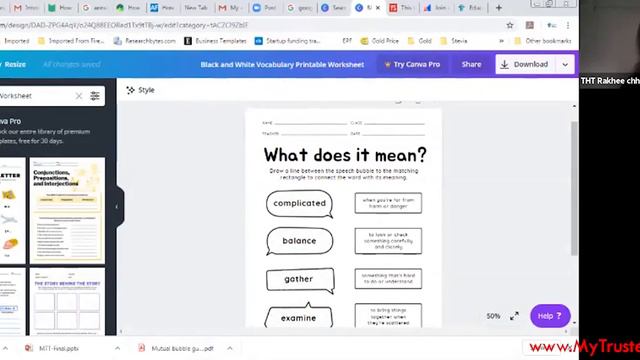This screenshot has height=360, width=640.
Task: Select the Conjunctions, Prepositions template thumbnail
Action: tap(67, 210)
